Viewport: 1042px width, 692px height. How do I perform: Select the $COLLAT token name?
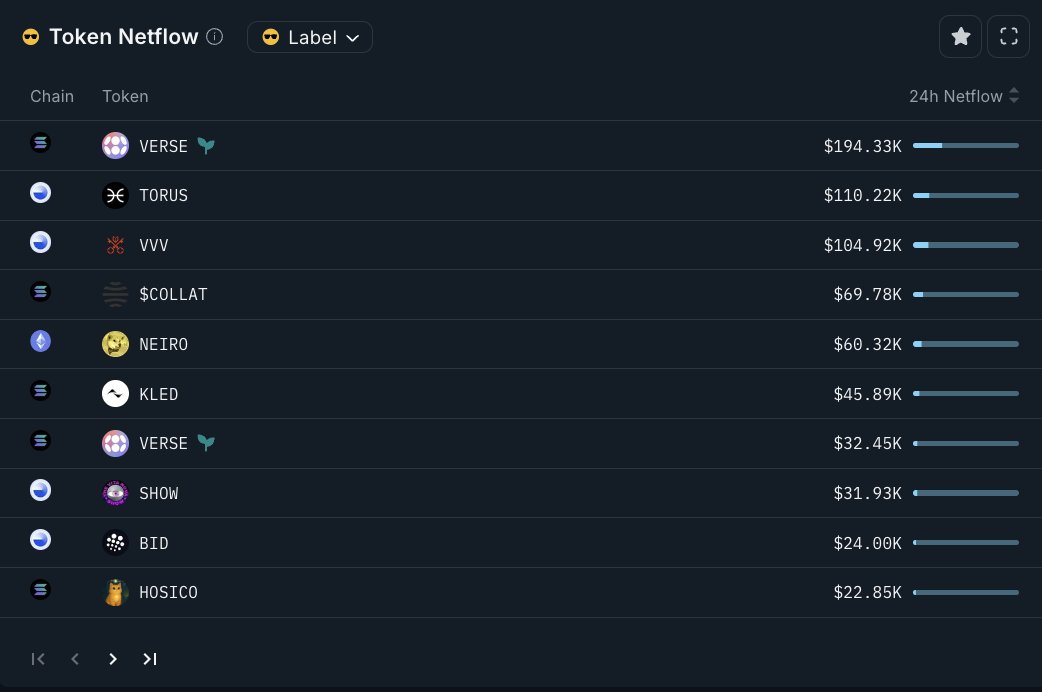click(173, 294)
